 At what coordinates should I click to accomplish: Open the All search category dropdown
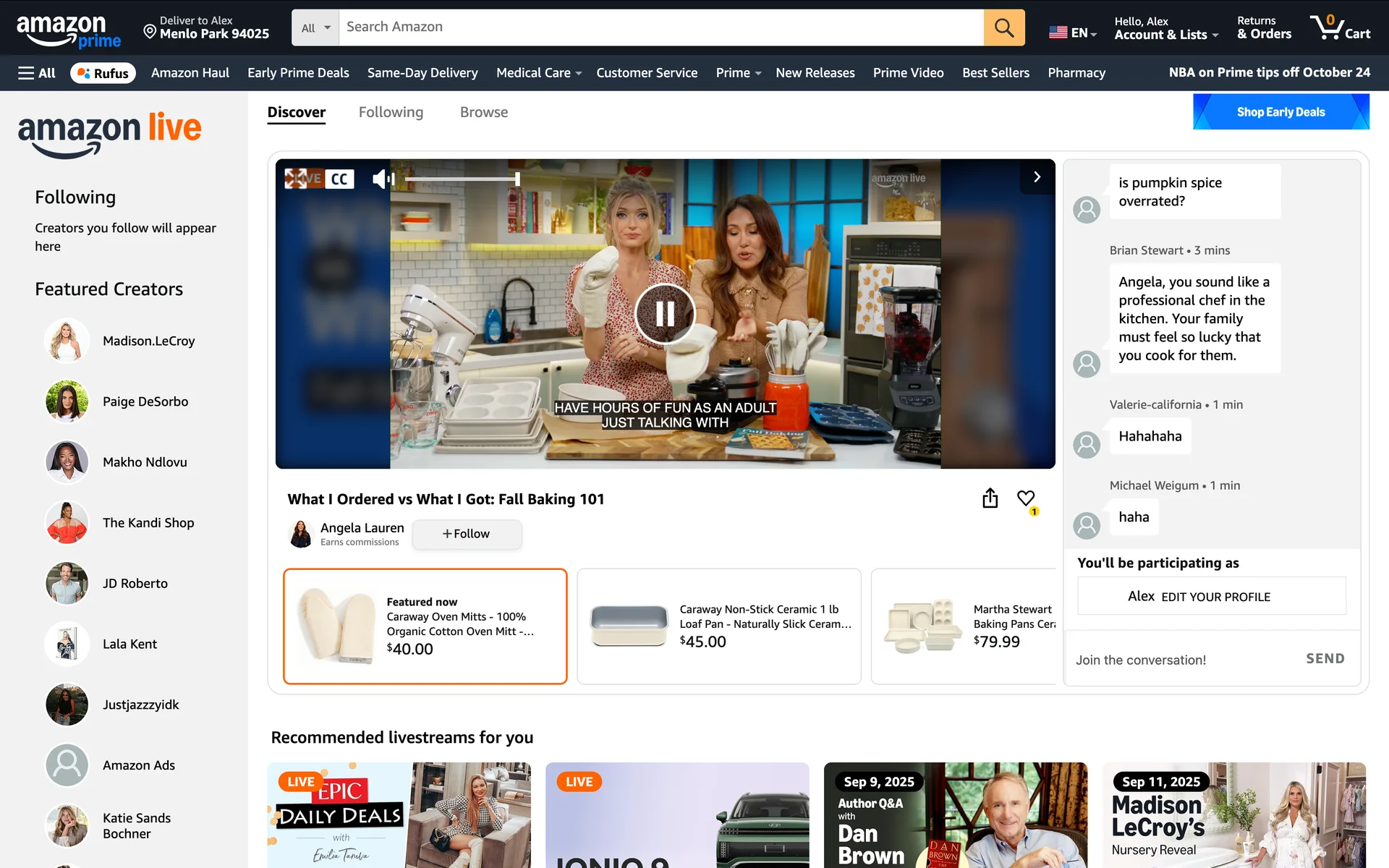[x=315, y=27]
